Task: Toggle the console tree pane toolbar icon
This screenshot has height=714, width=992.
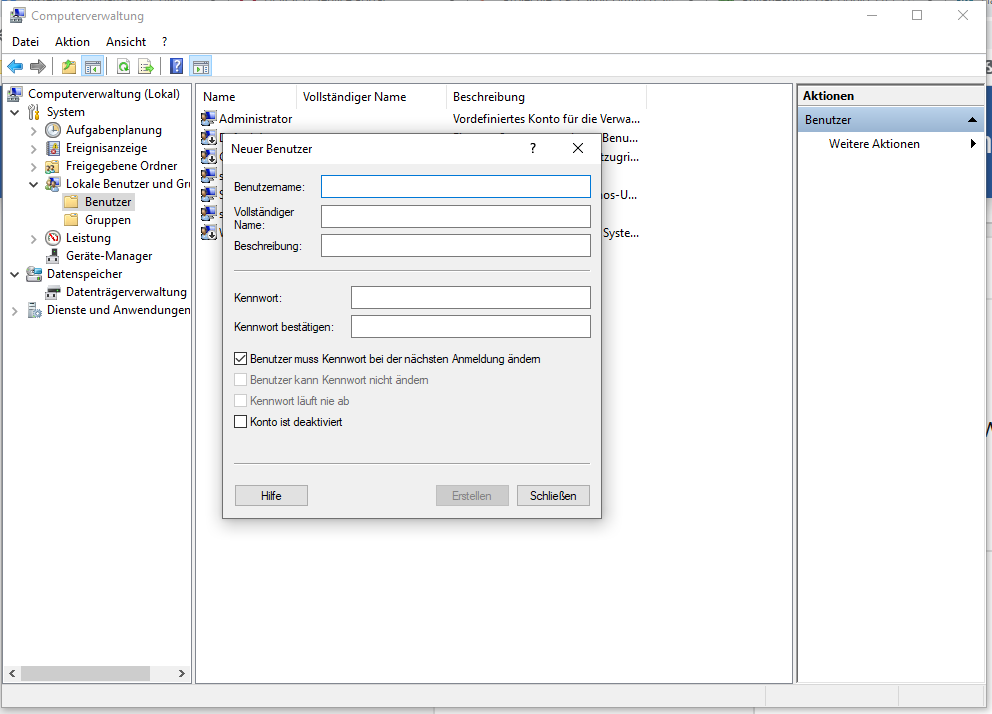Action: [93, 66]
